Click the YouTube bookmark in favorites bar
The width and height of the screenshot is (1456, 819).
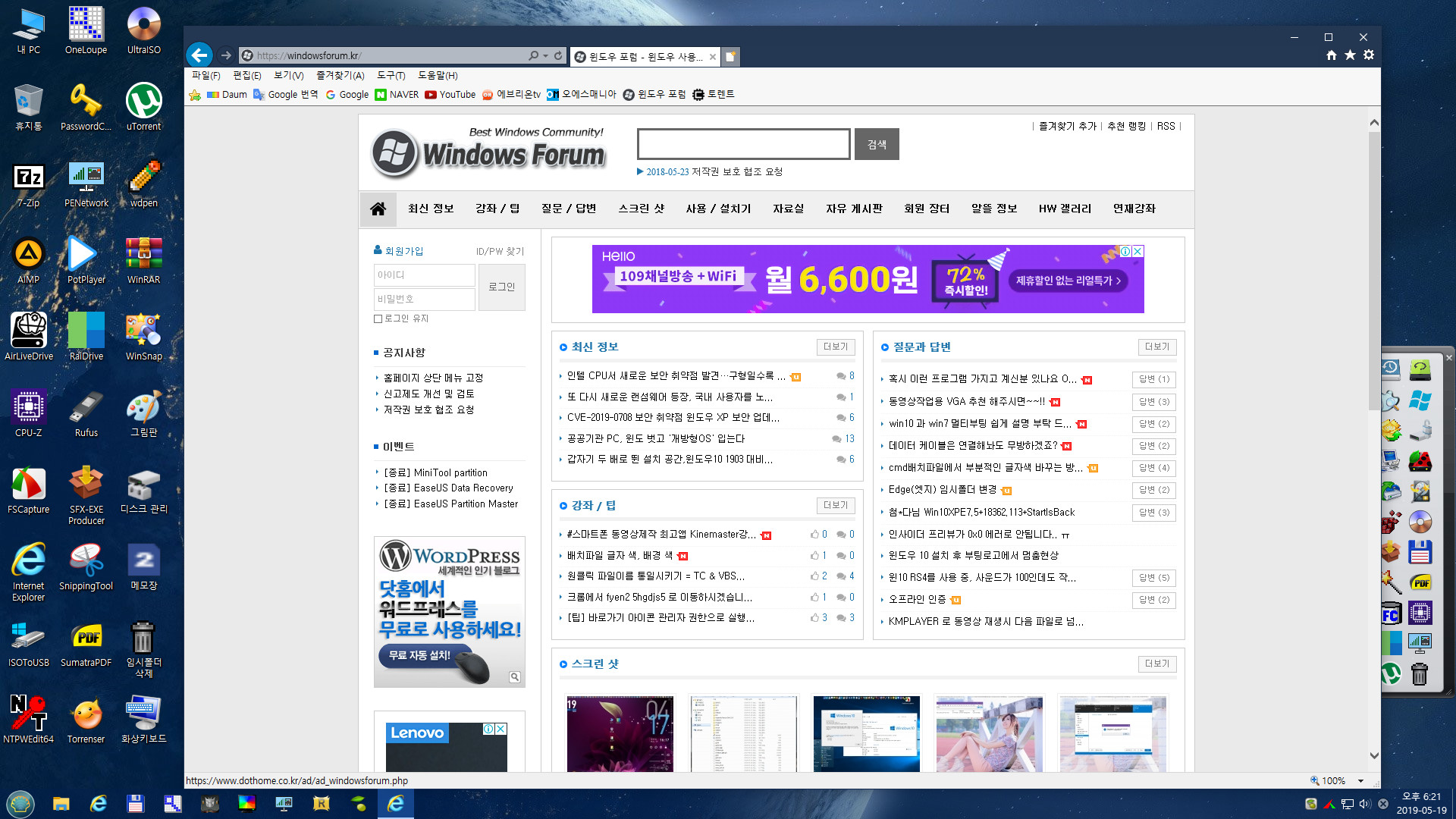click(x=450, y=95)
